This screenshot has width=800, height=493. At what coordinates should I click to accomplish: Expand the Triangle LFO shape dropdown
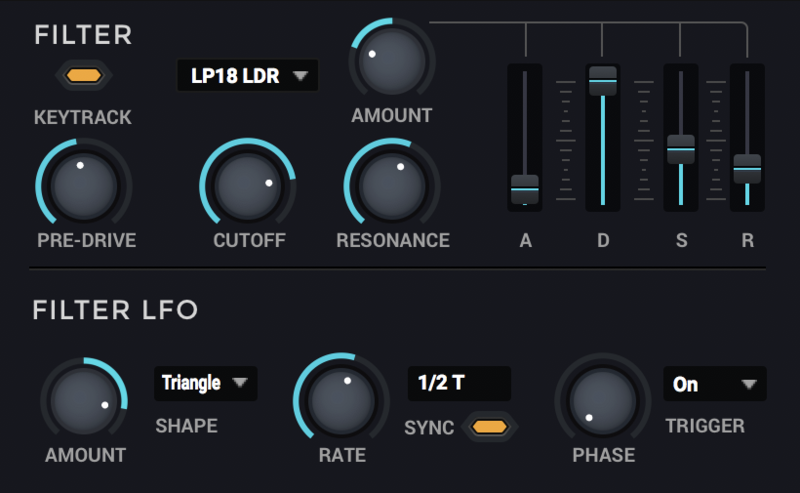tap(205, 383)
